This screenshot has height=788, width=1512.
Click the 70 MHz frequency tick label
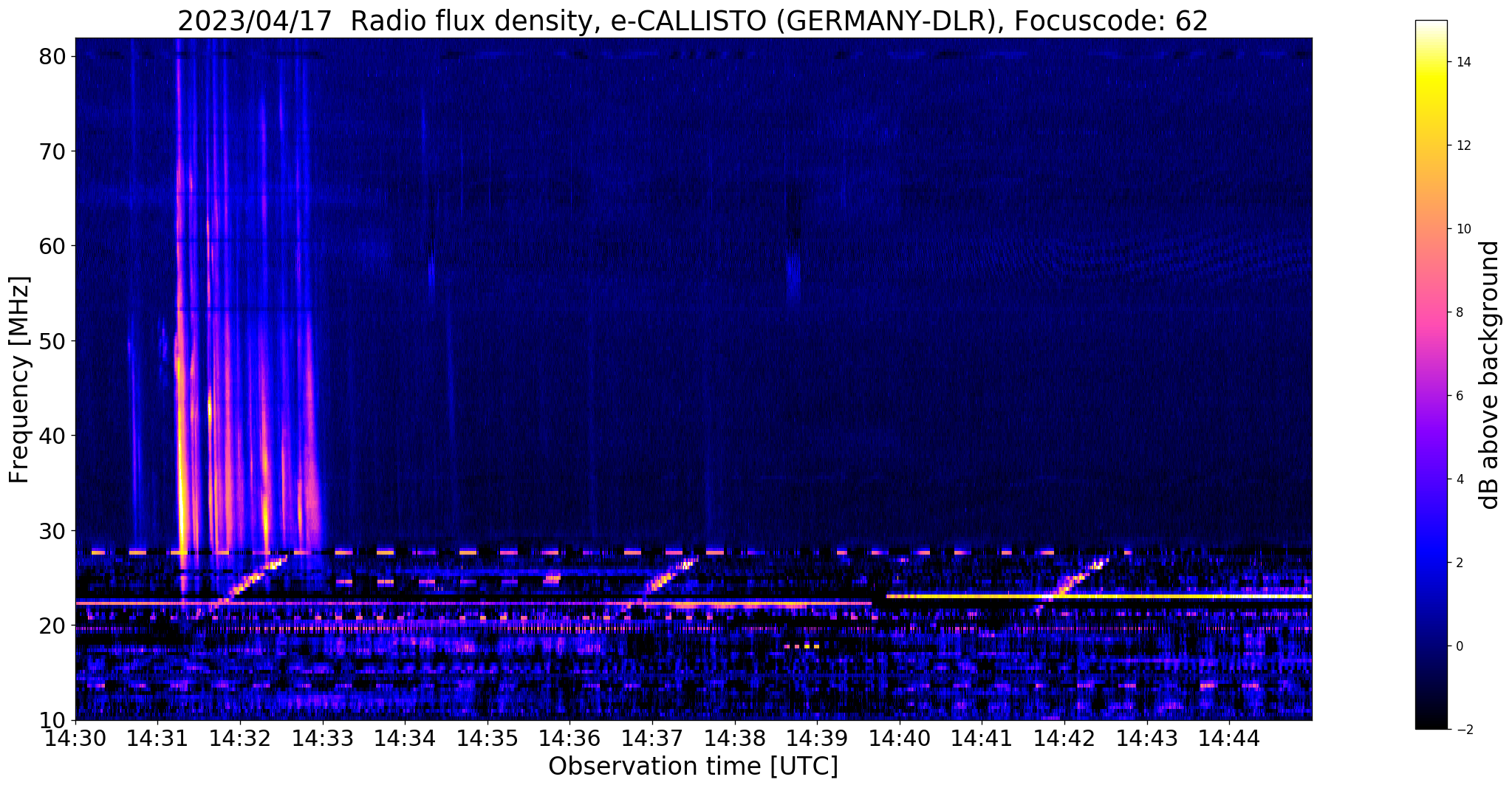coord(54,151)
